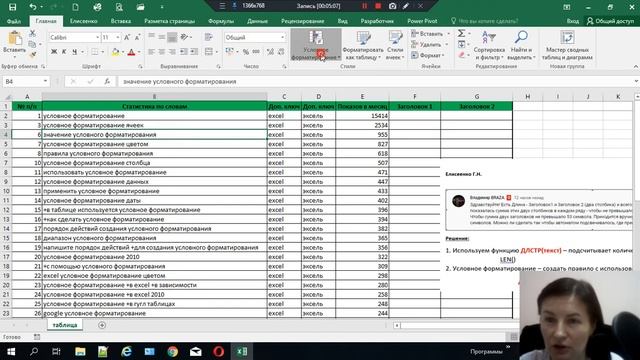640x360 pixels.
Task: Open the cell borders dropdown arrow
Action: click(x=102, y=52)
